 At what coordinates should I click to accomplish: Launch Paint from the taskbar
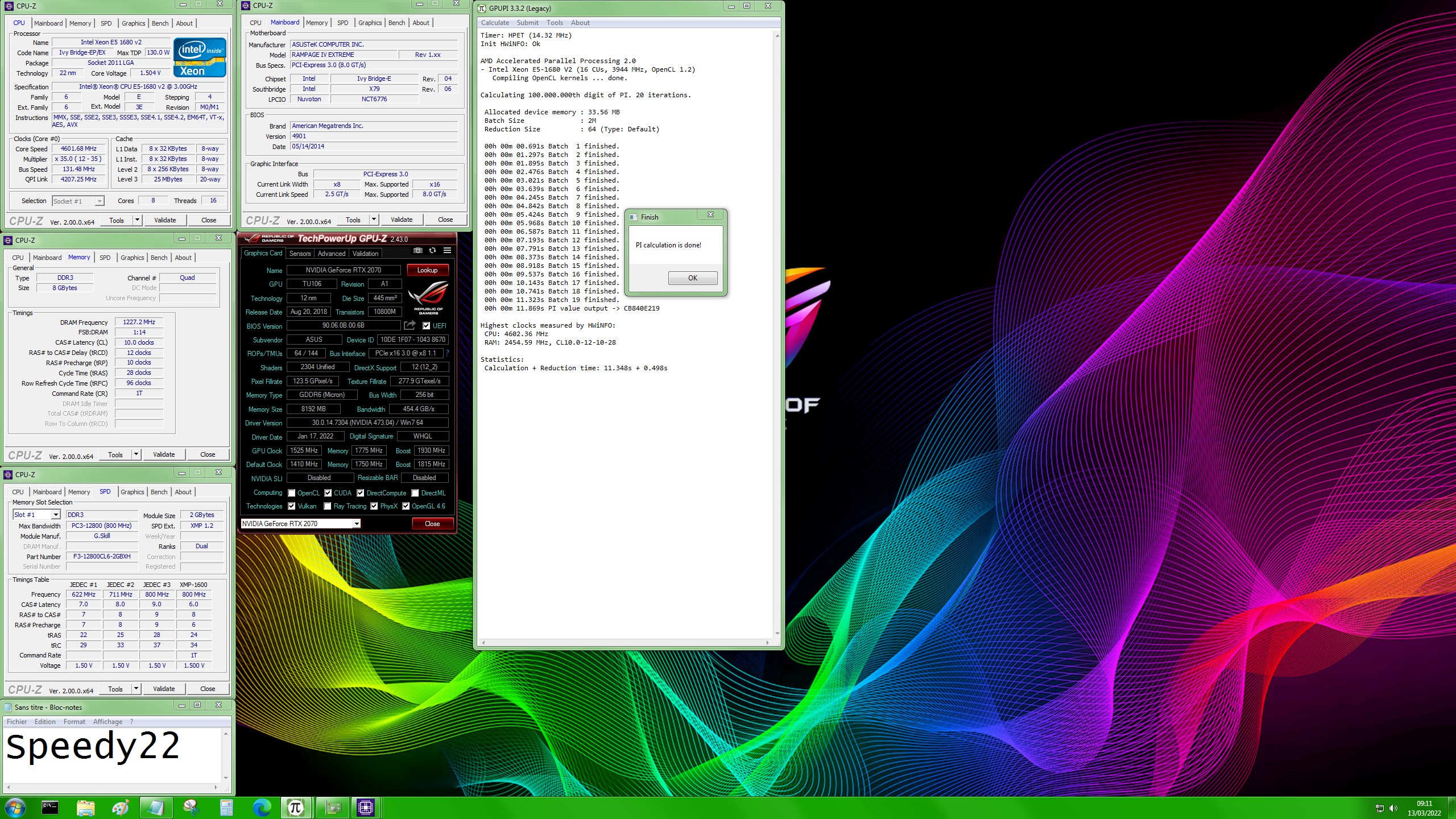click(121, 807)
